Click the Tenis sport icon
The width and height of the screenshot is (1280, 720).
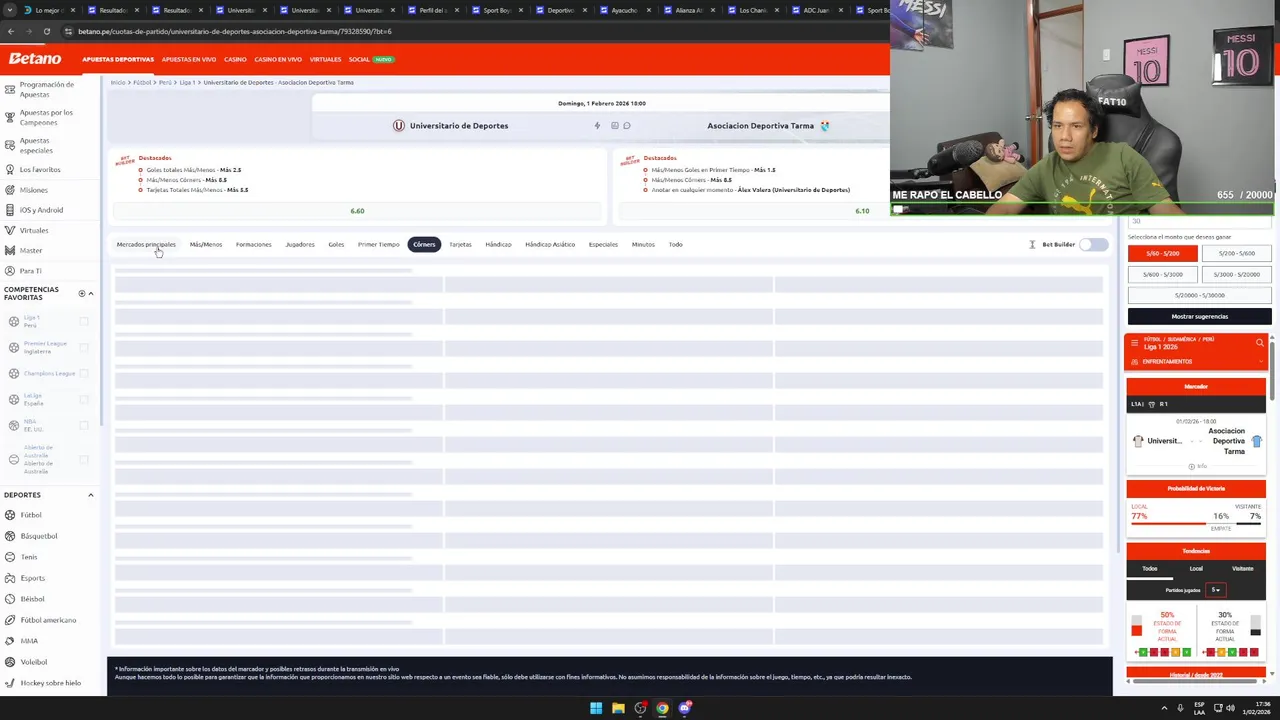pos(10,557)
